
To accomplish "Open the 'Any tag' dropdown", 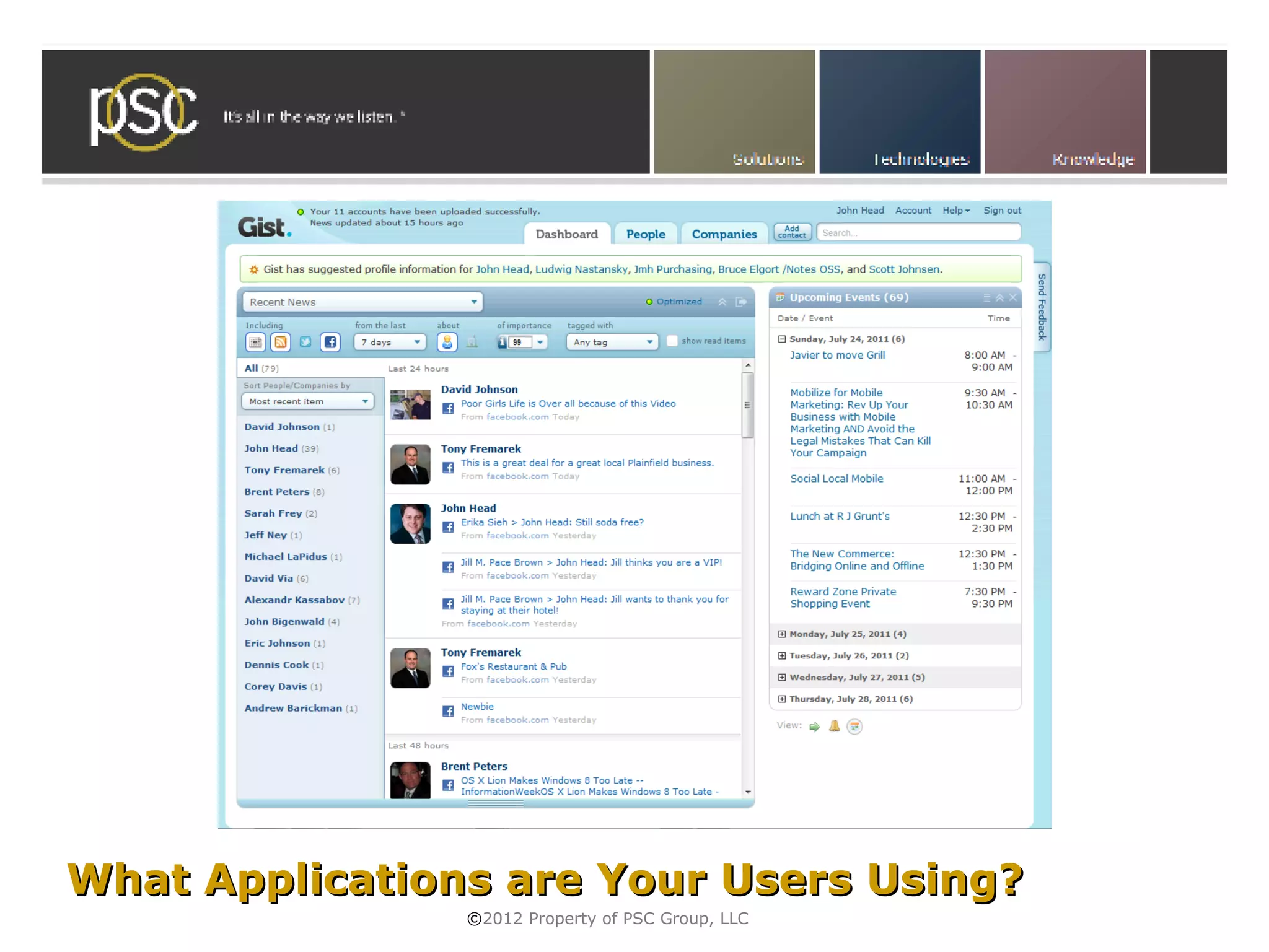I will tap(612, 342).
